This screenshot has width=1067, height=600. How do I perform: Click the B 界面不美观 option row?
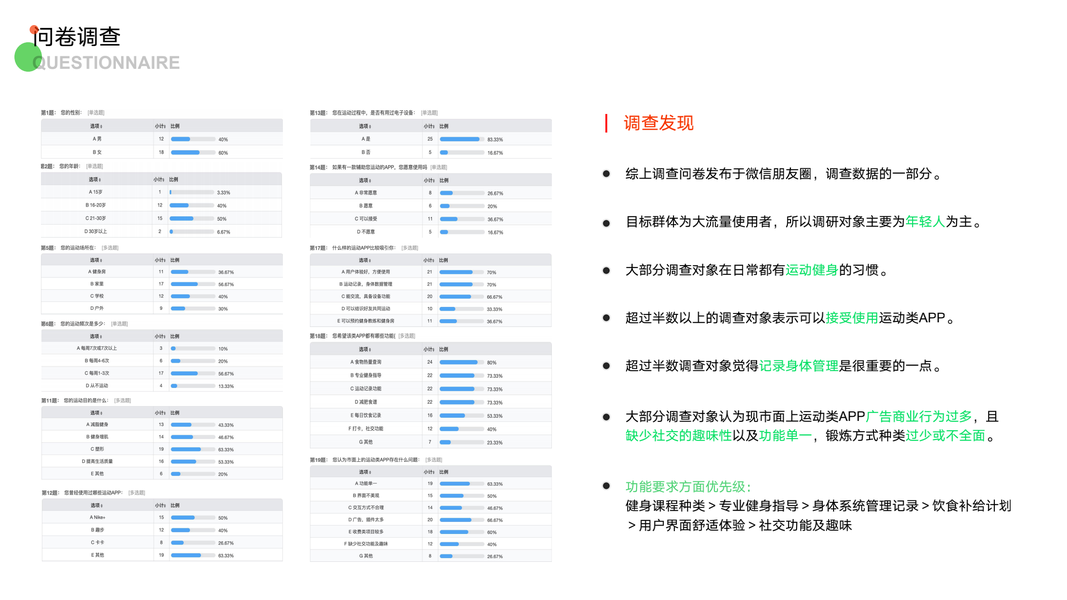431,496
